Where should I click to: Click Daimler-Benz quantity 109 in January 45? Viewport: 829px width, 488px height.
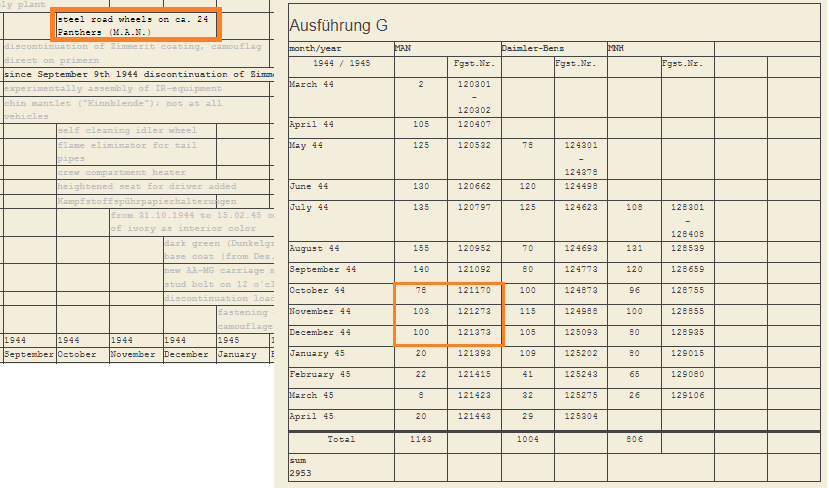(528, 353)
